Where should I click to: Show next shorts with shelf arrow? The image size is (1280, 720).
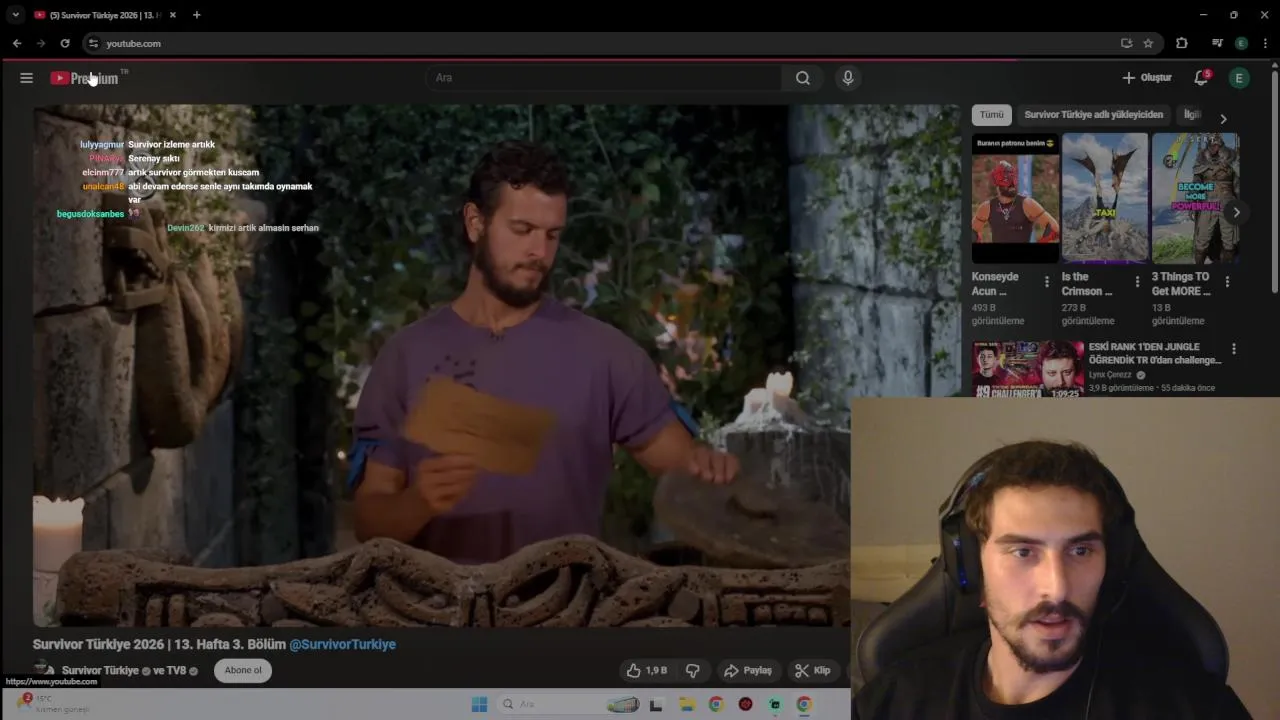pyautogui.click(x=1236, y=212)
